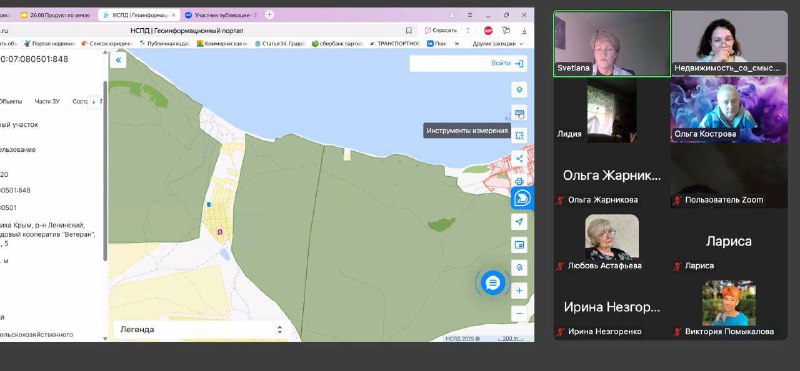Select Лариса's participant tile
Image resolution: width=800 pixels, height=371 pixels.
pos(729,241)
